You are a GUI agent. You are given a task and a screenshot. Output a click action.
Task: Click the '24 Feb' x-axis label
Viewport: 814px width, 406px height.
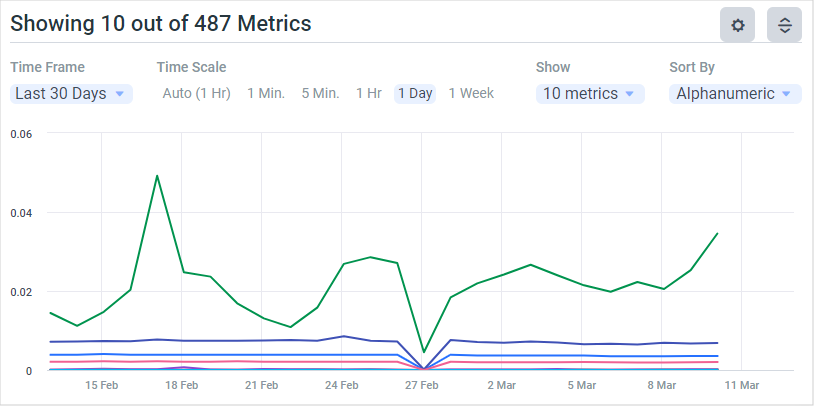pyautogui.click(x=342, y=385)
